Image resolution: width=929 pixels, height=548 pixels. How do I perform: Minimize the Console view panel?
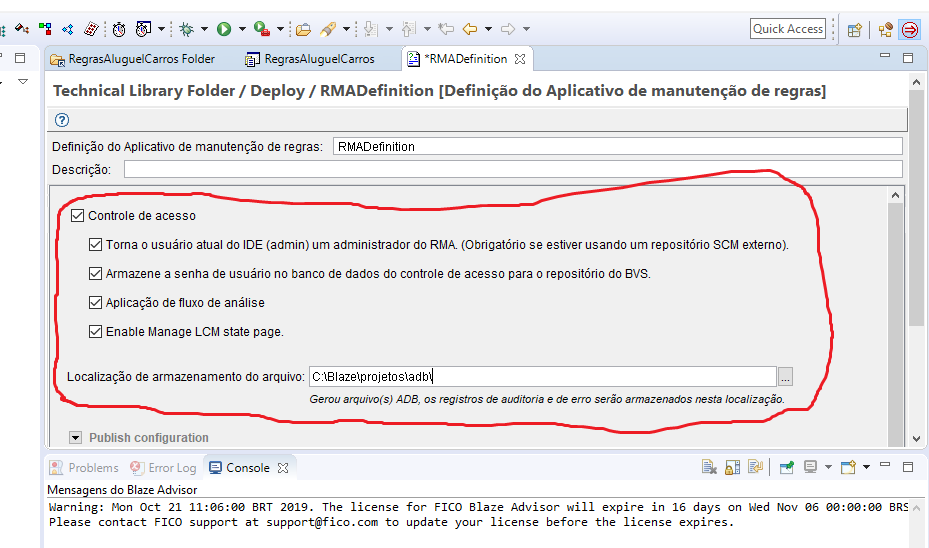[885, 466]
